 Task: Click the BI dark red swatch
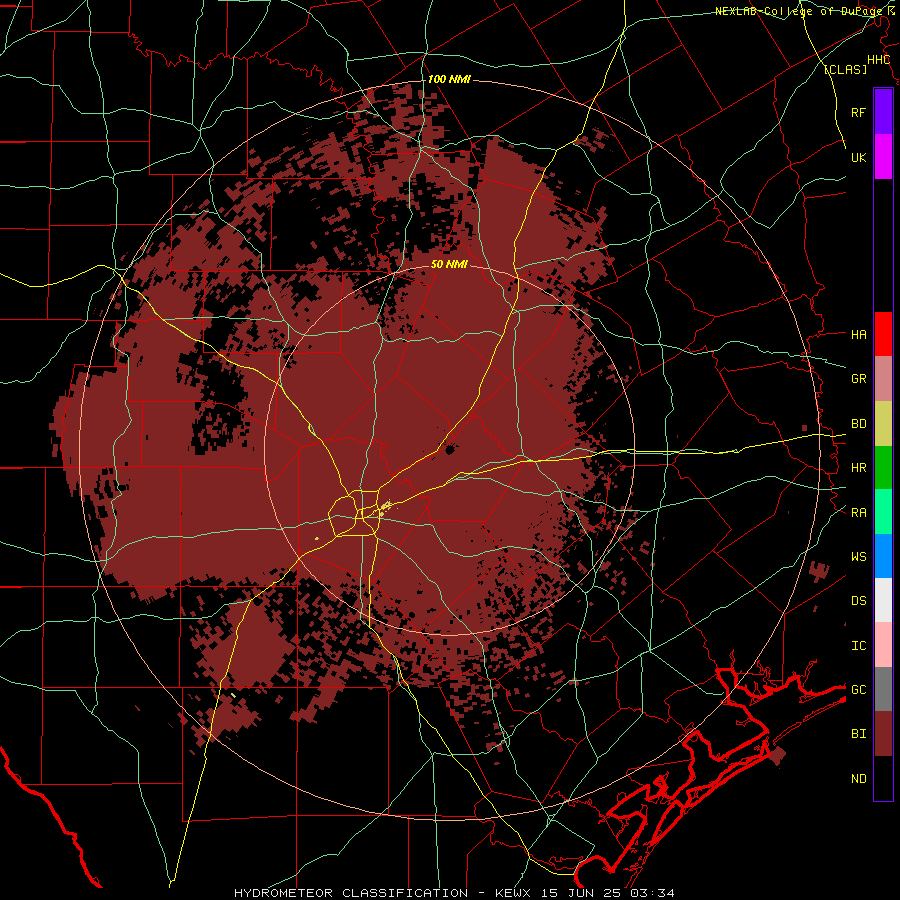coord(883,734)
